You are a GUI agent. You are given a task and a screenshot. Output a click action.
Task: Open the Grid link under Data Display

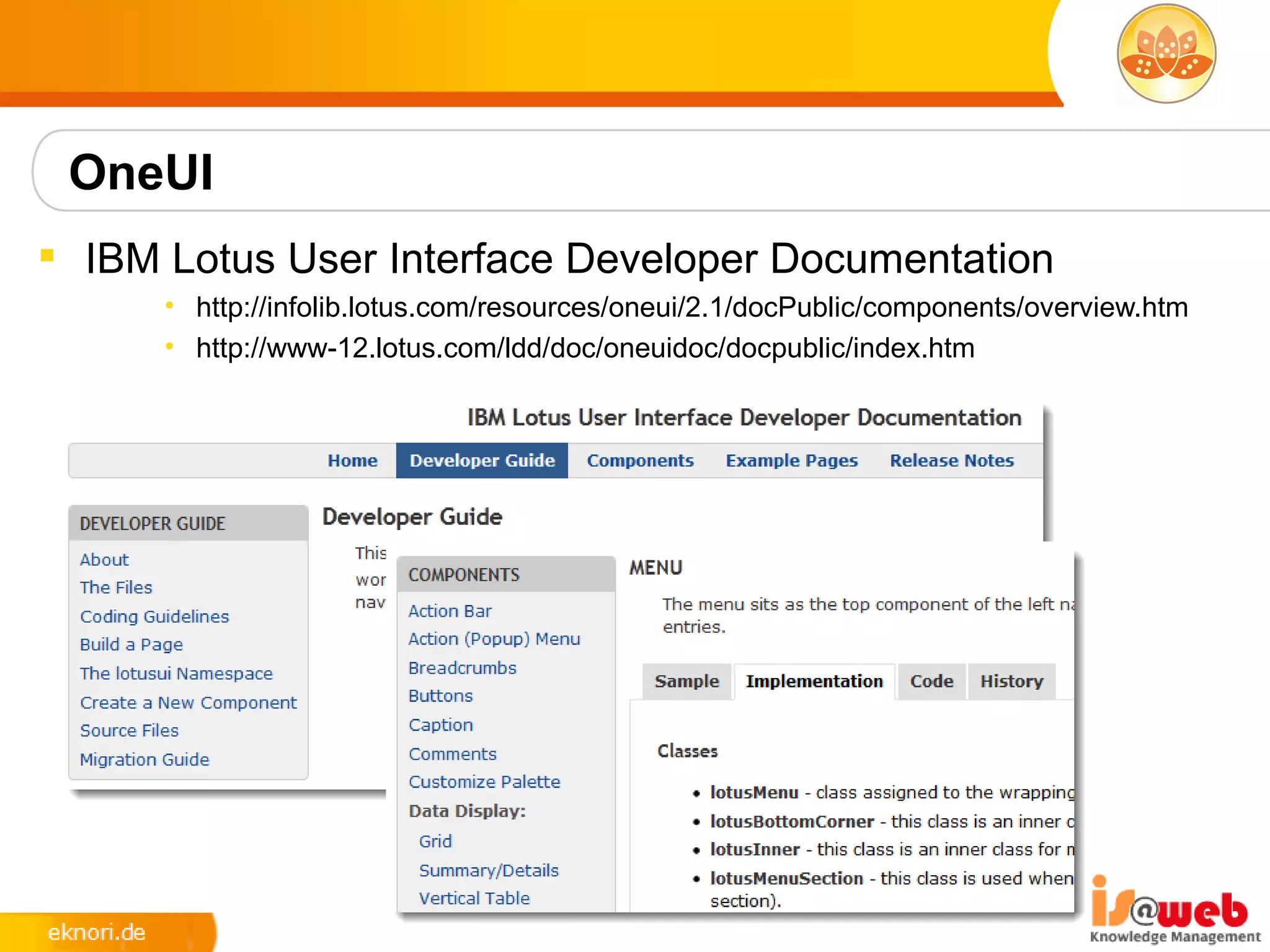point(435,842)
